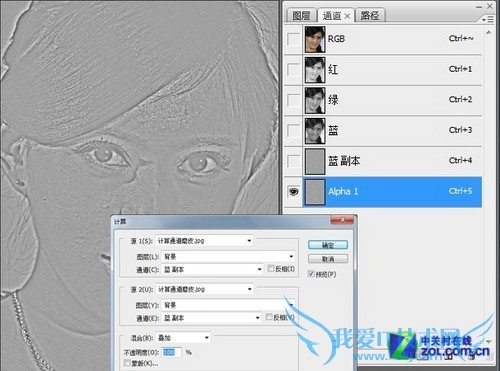This screenshot has width=500, height=371.
Task: Open the 源 2(U) file dropdown
Action: click(x=204, y=289)
